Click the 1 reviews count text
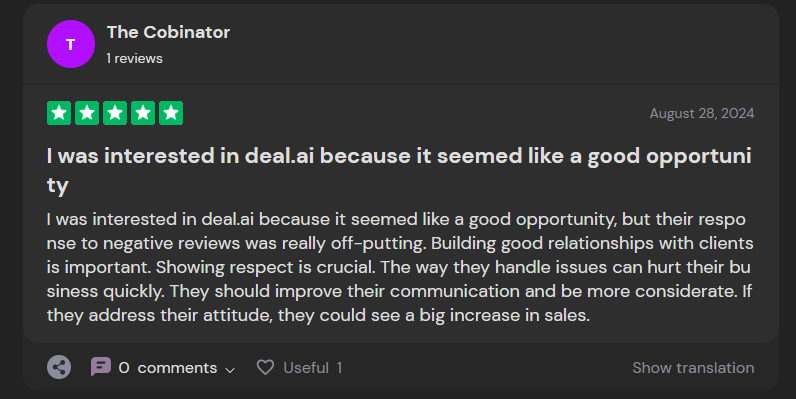The height and width of the screenshot is (399, 796). pos(135,58)
